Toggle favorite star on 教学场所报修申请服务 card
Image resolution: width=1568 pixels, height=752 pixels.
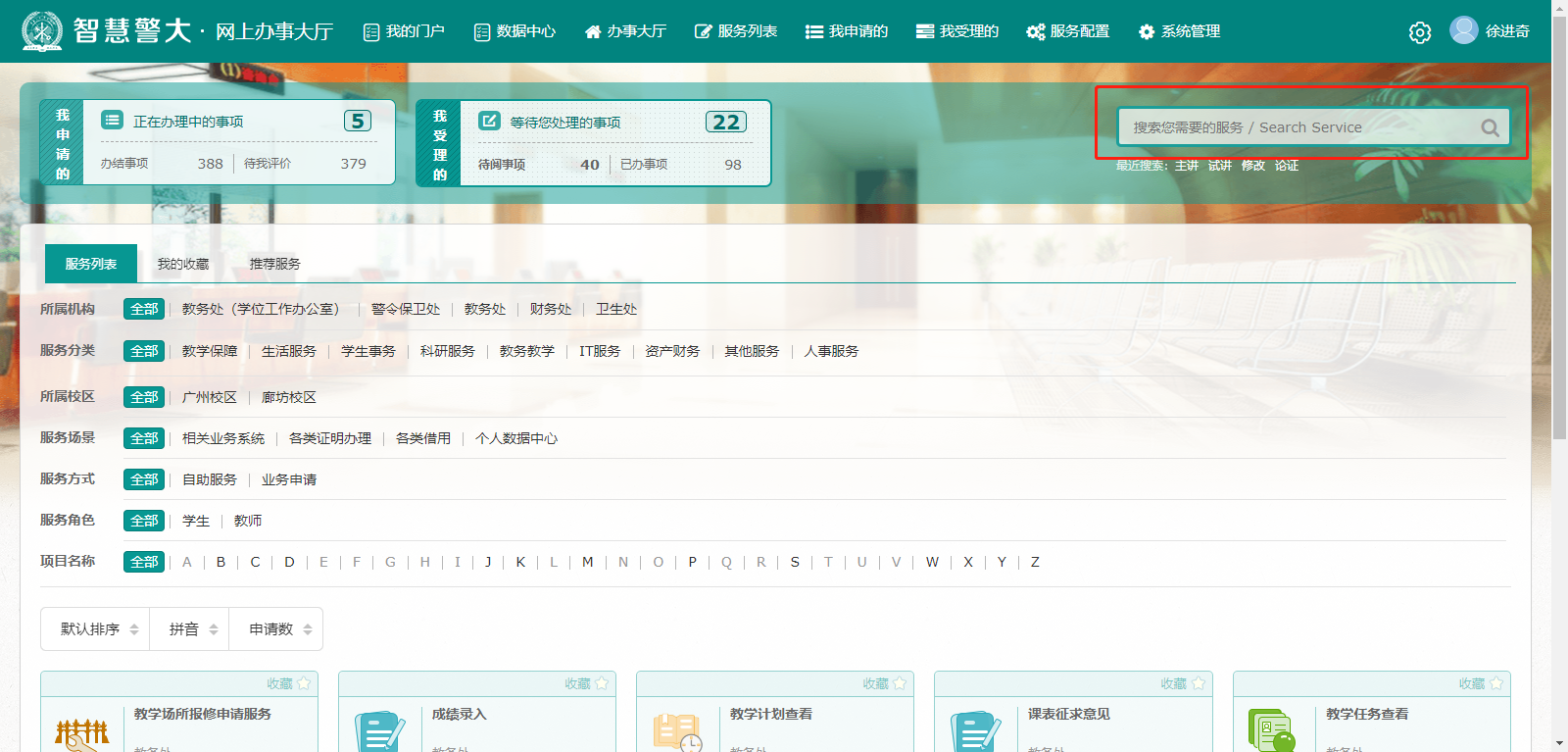coord(304,683)
